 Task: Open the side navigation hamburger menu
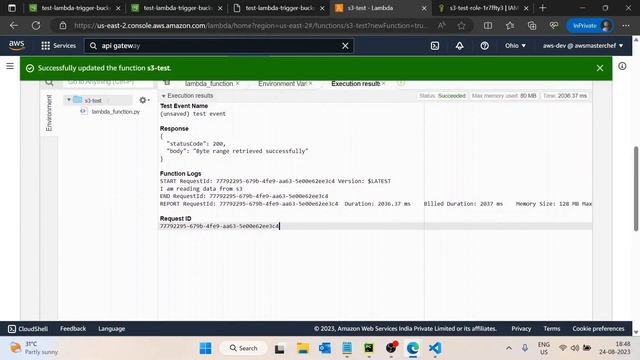pyautogui.click(x=10, y=66)
